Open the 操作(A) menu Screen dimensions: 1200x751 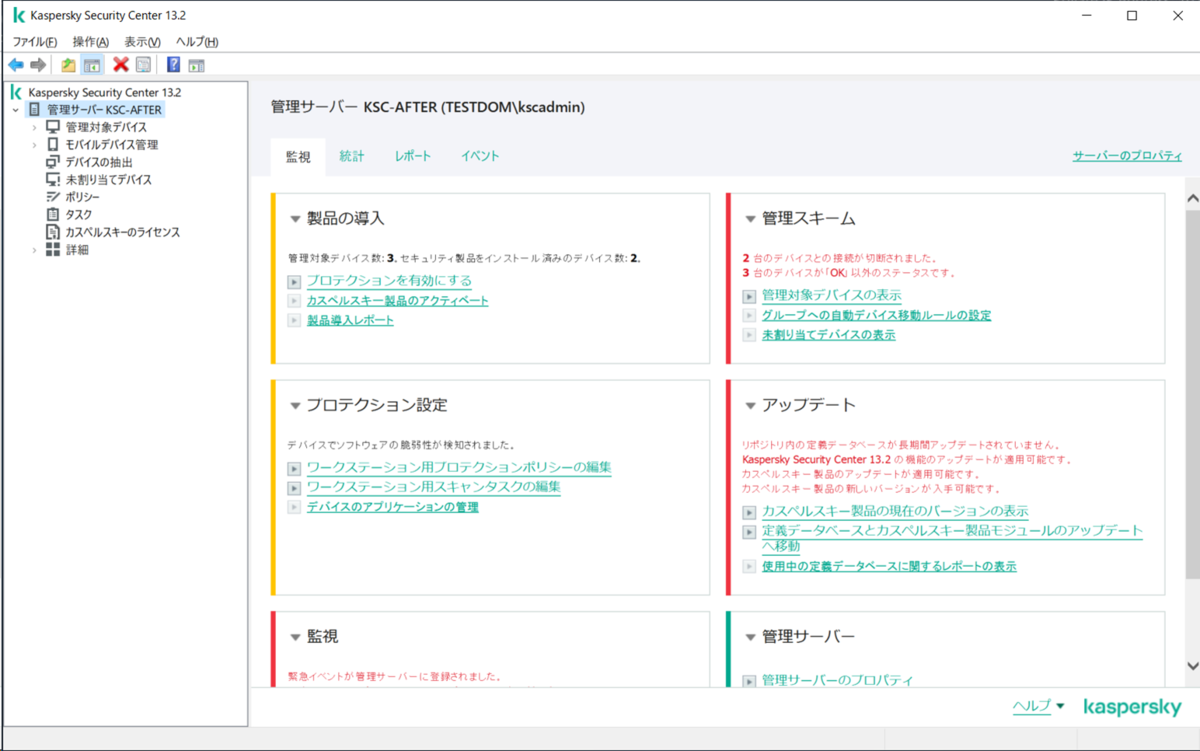click(91, 42)
